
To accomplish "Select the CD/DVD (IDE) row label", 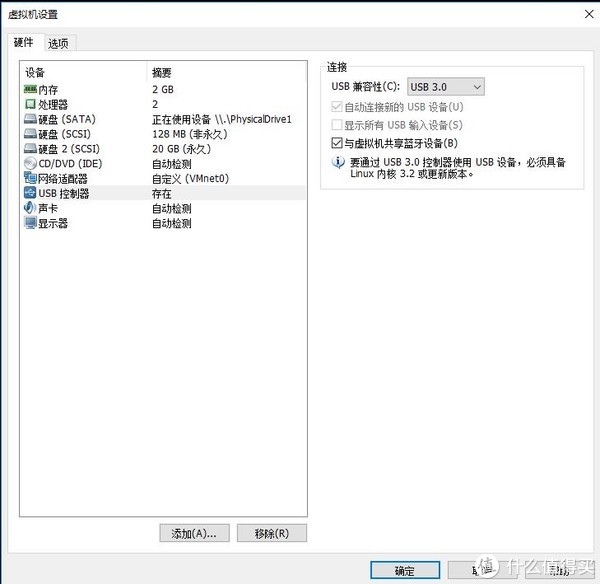I will (x=70, y=164).
